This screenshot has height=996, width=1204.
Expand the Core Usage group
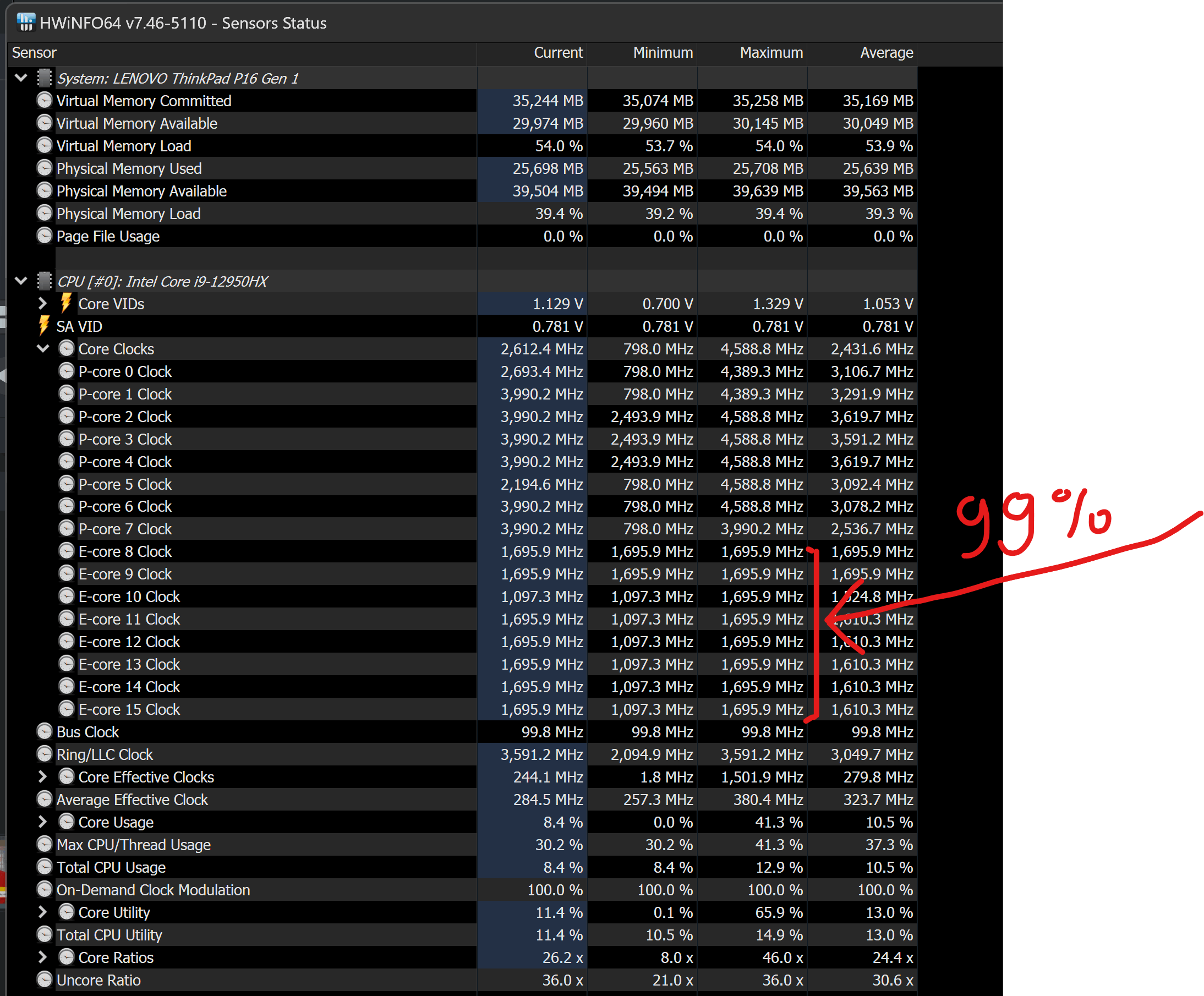42,822
